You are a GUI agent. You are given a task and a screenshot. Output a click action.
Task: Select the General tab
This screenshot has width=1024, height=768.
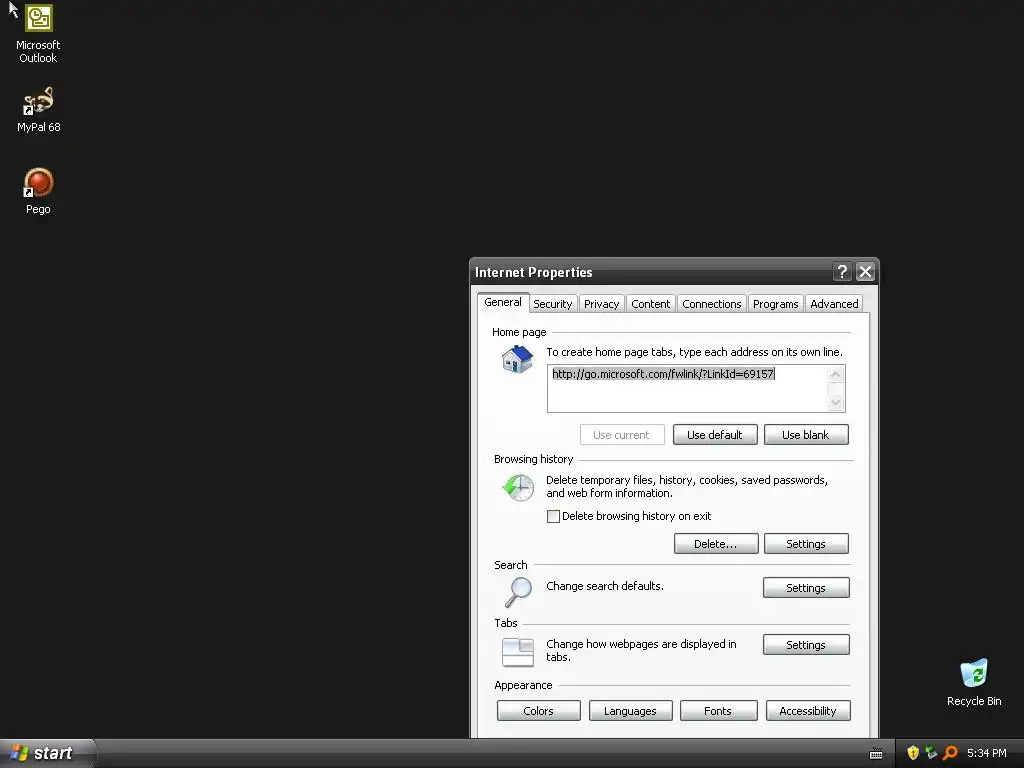503,302
